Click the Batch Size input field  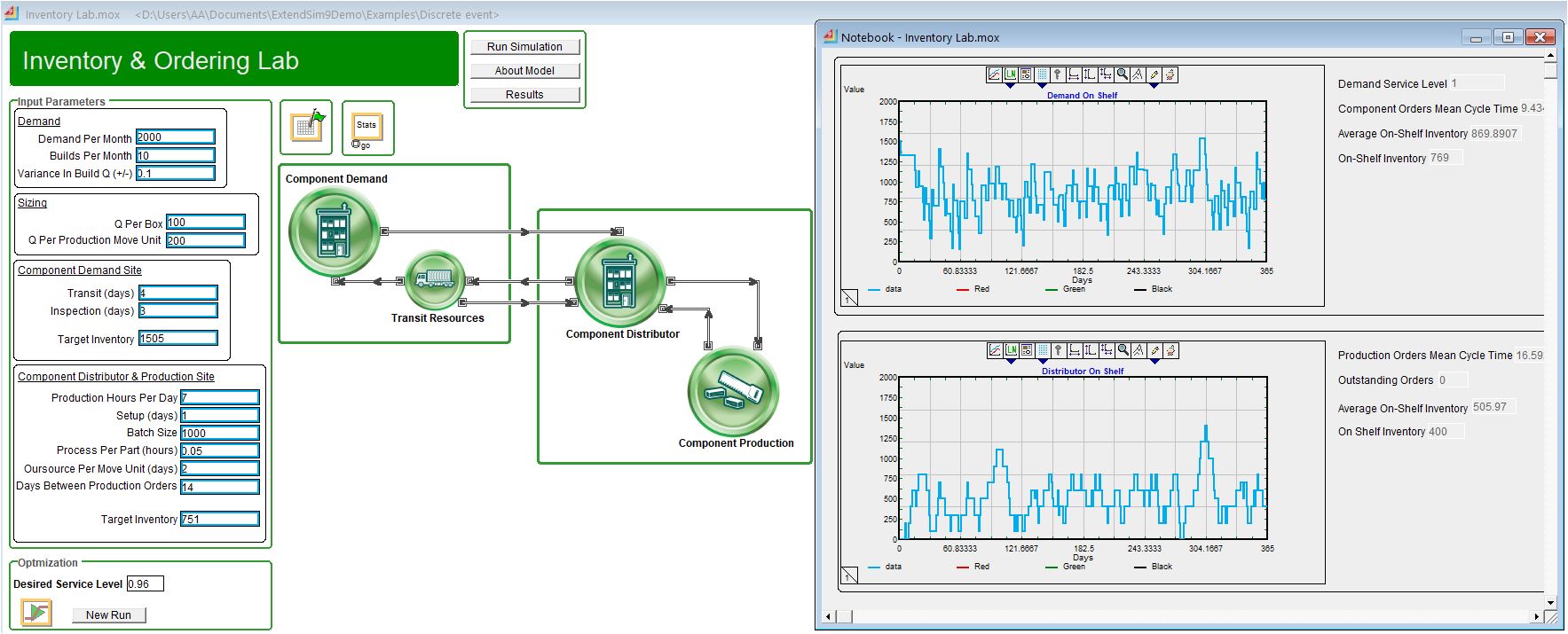220,433
